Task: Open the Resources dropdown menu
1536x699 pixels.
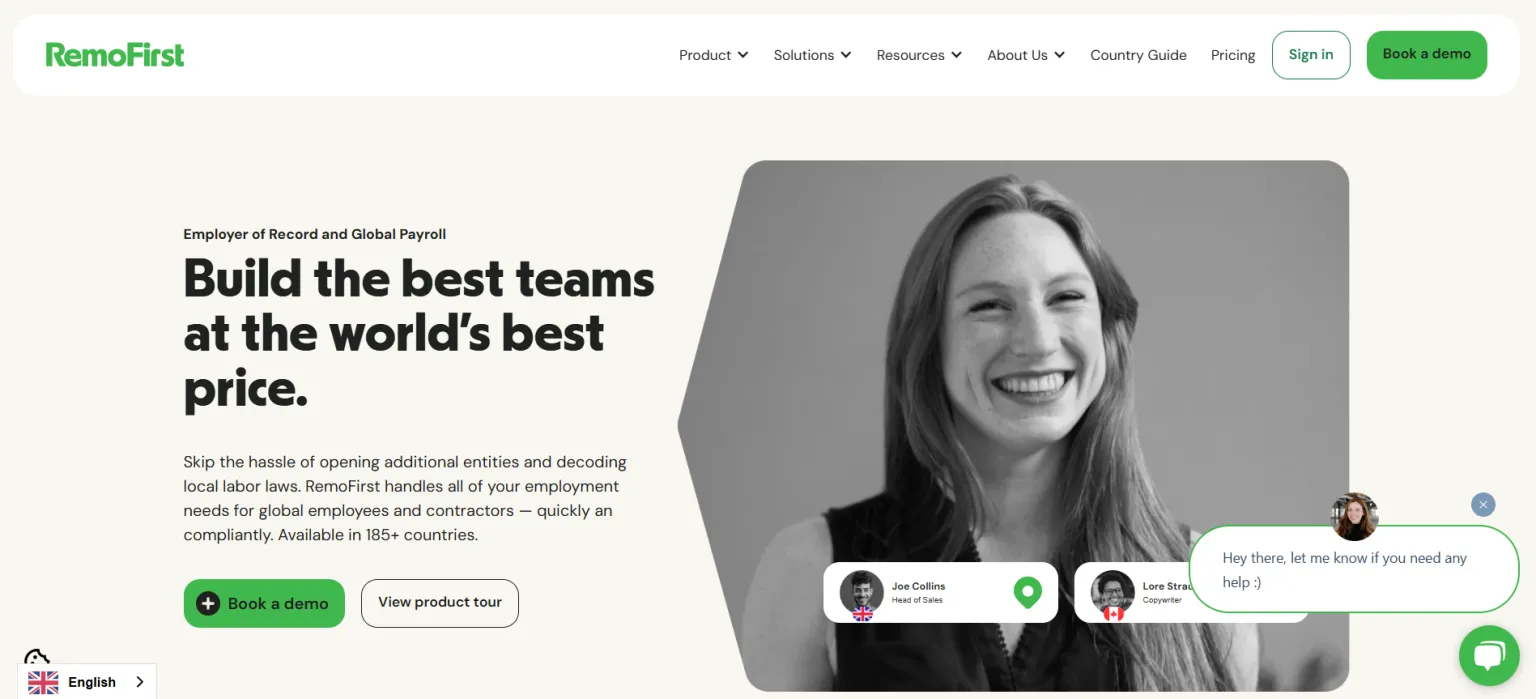Action: point(919,55)
